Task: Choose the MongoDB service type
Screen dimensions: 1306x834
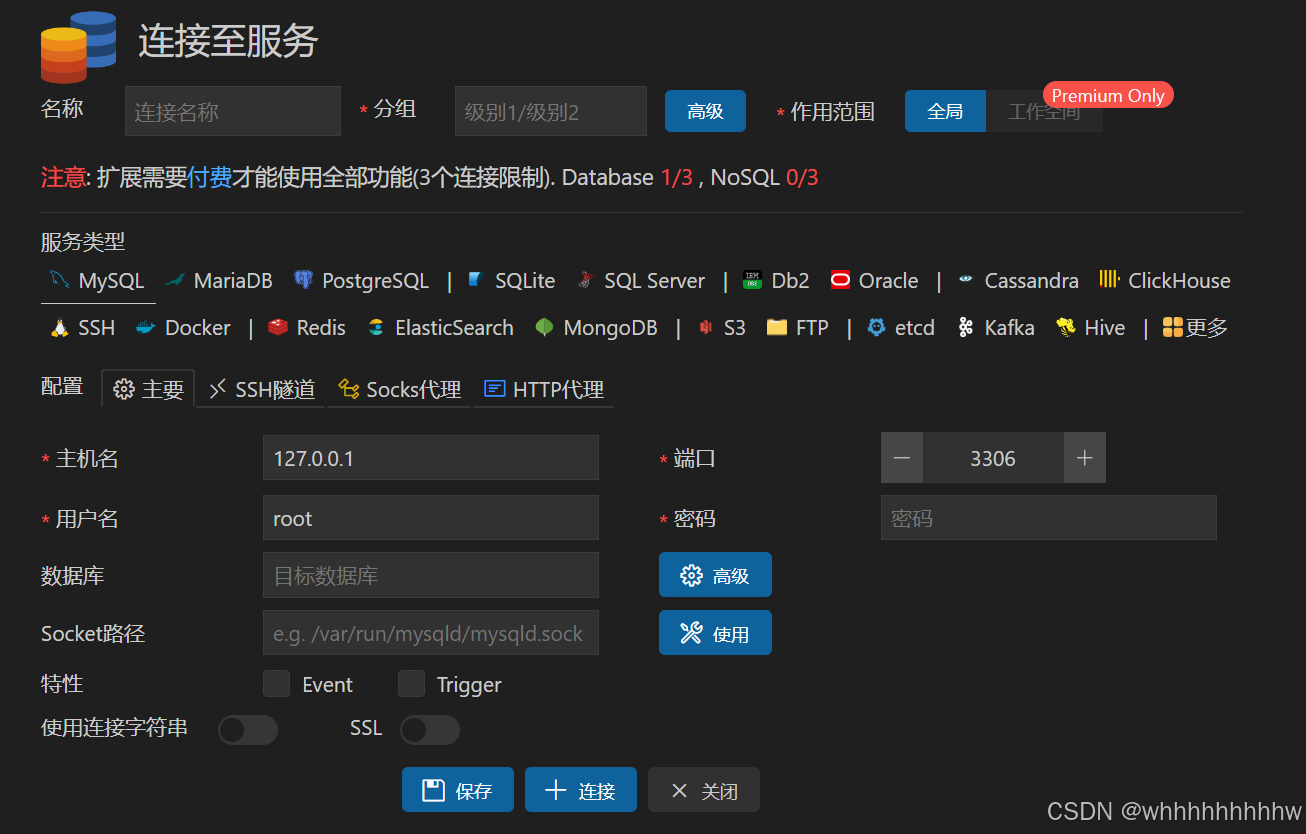Action: 596,328
